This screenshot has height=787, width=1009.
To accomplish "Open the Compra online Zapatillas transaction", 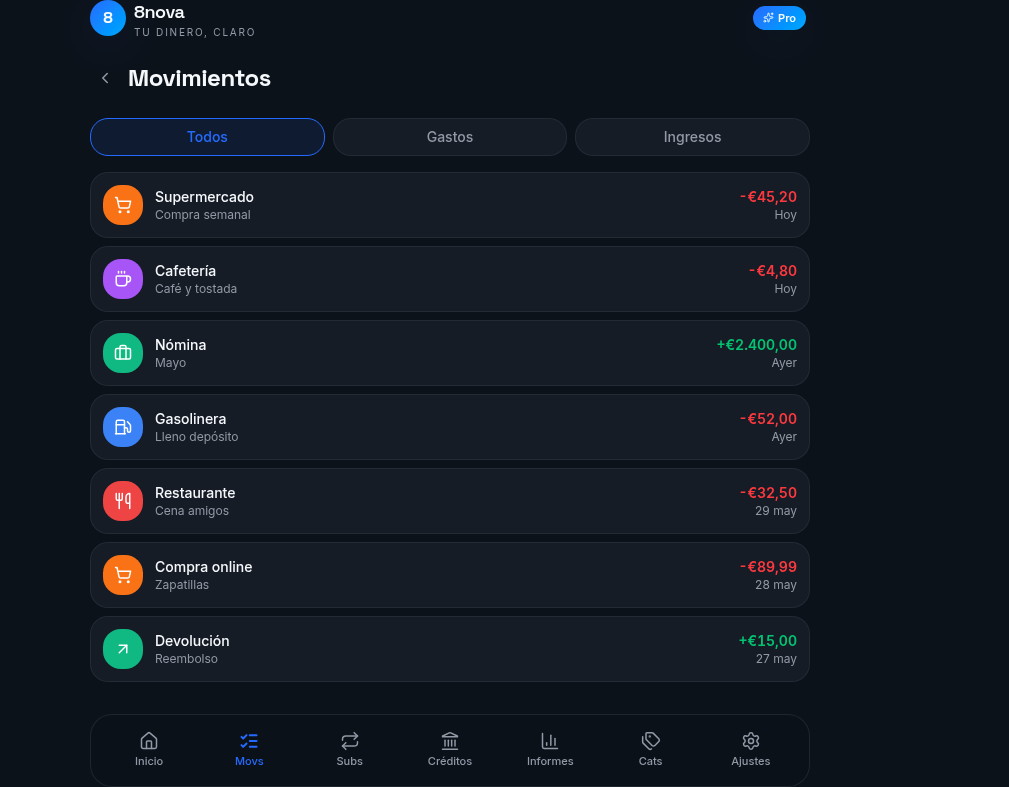I will tap(450, 575).
